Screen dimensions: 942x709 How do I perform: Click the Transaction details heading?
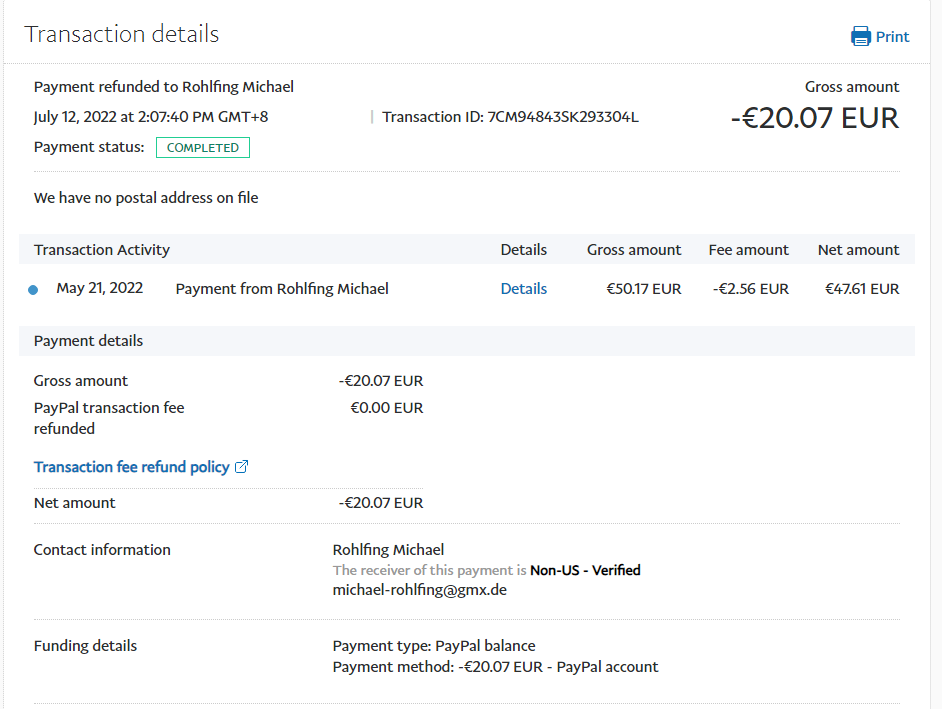pos(121,34)
